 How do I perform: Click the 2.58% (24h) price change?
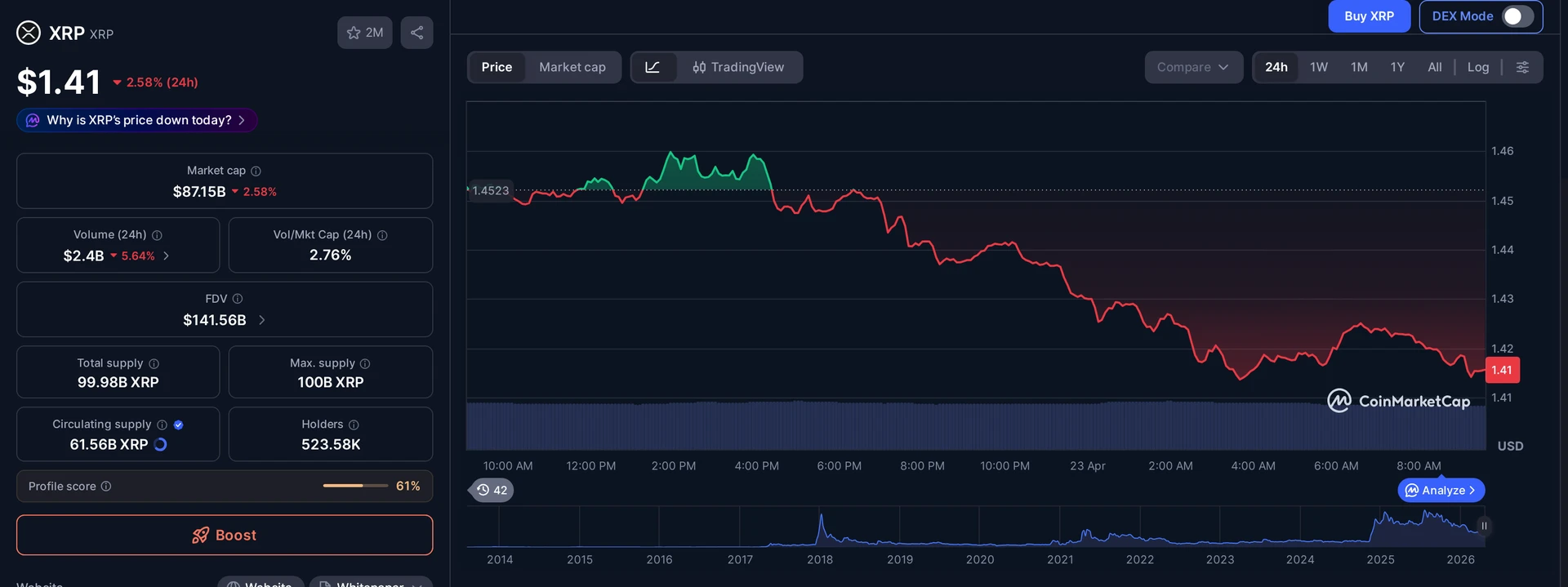pyautogui.click(x=155, y=82)
